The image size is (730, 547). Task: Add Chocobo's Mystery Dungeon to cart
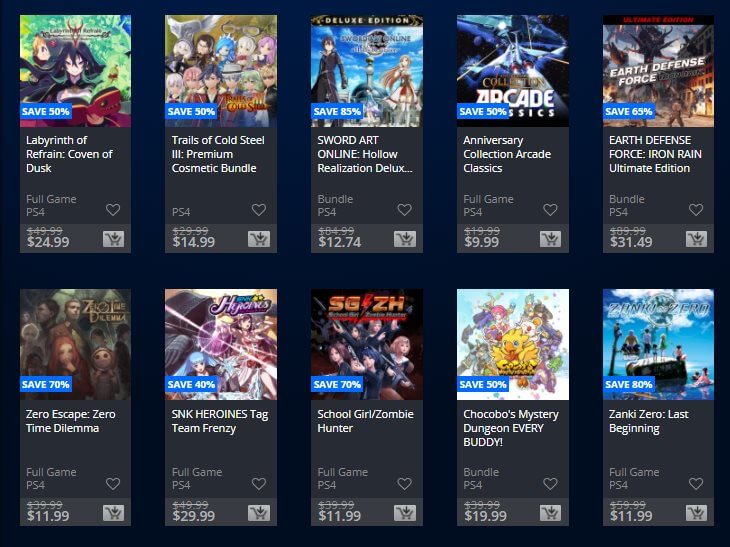point(550,513)
